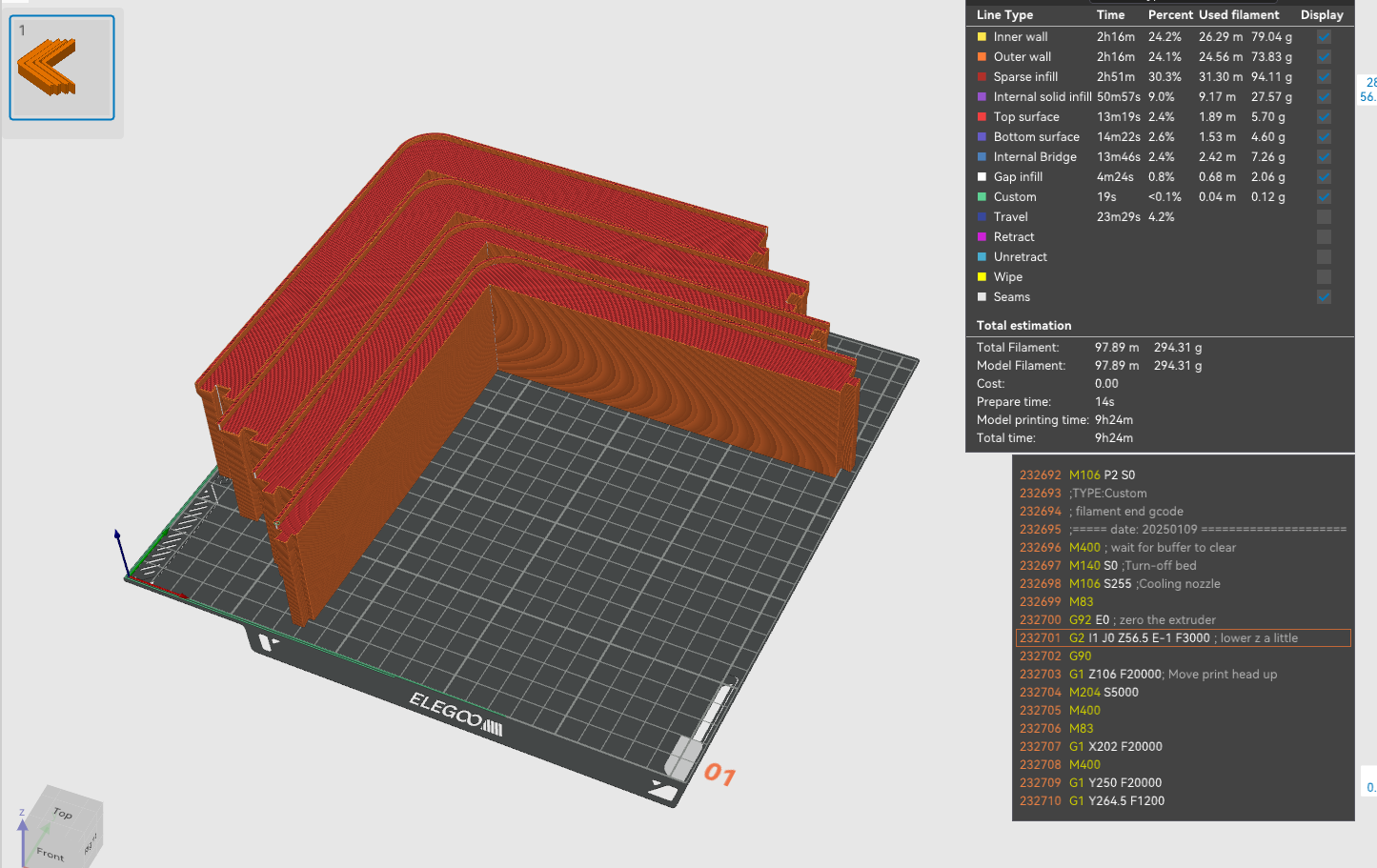Viewport: 1377px width, 868px height.
Task: Click the blue Z axis arrow at bed origin
Action: tap(118, 547)
